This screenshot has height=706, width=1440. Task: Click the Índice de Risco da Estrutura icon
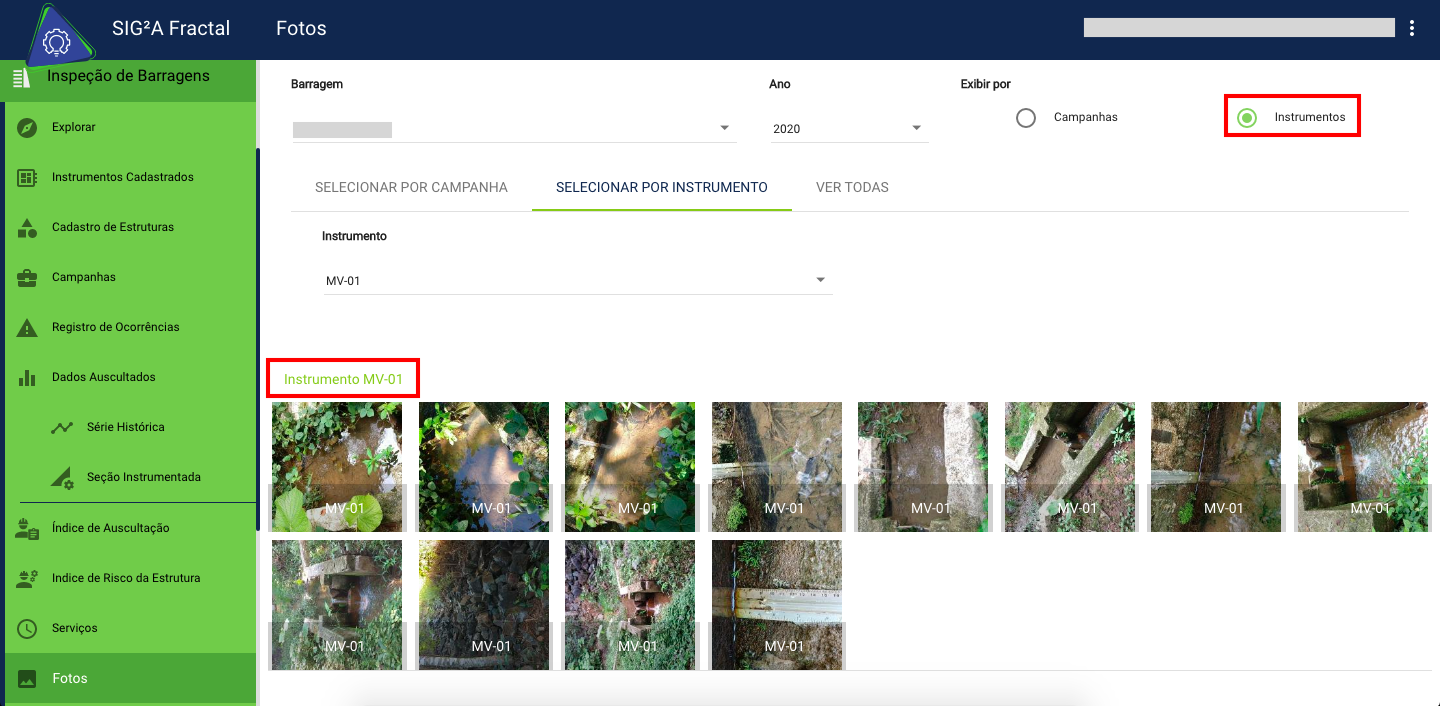(27, 578)
